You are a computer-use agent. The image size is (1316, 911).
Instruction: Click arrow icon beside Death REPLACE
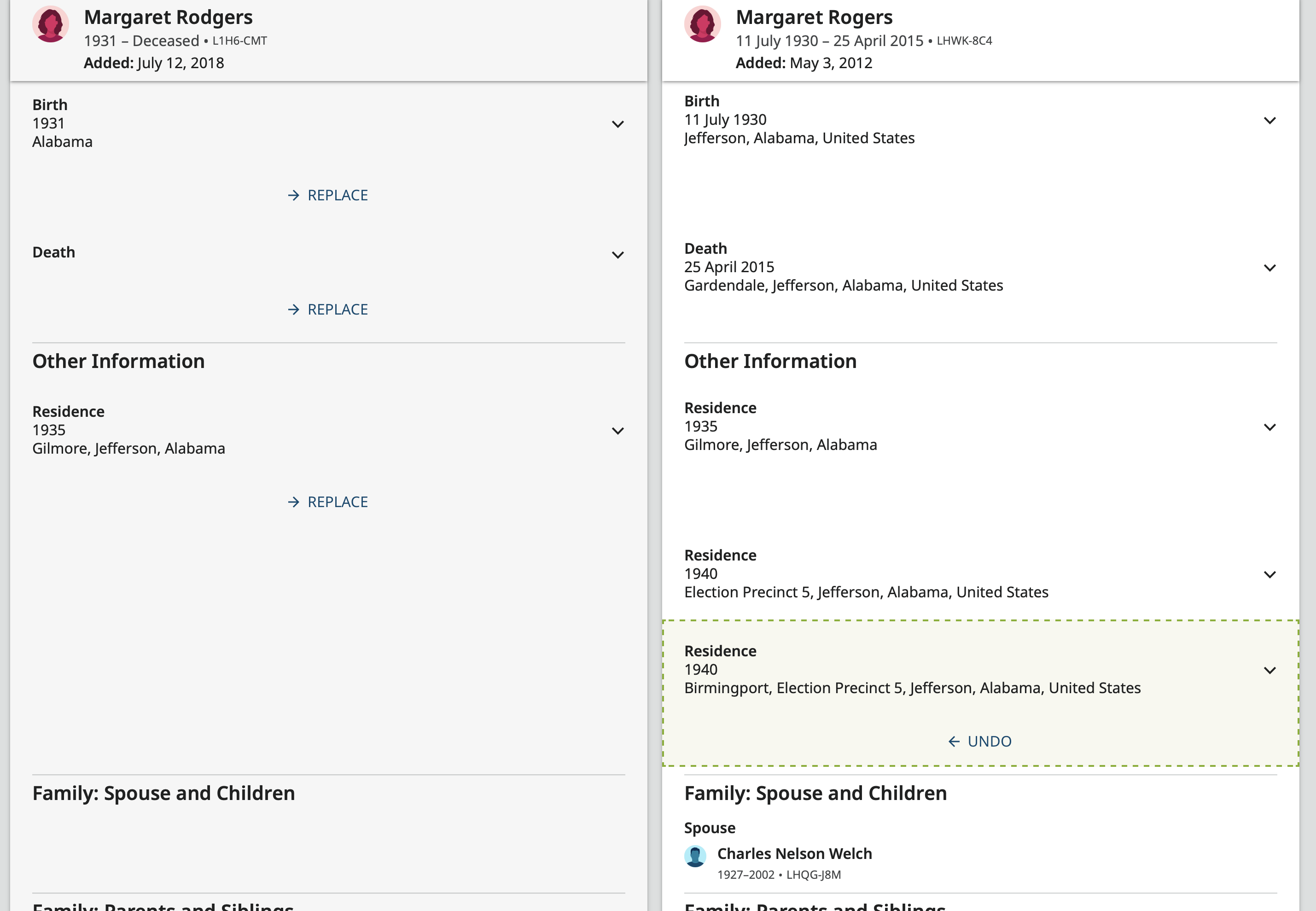click(293, 310)
